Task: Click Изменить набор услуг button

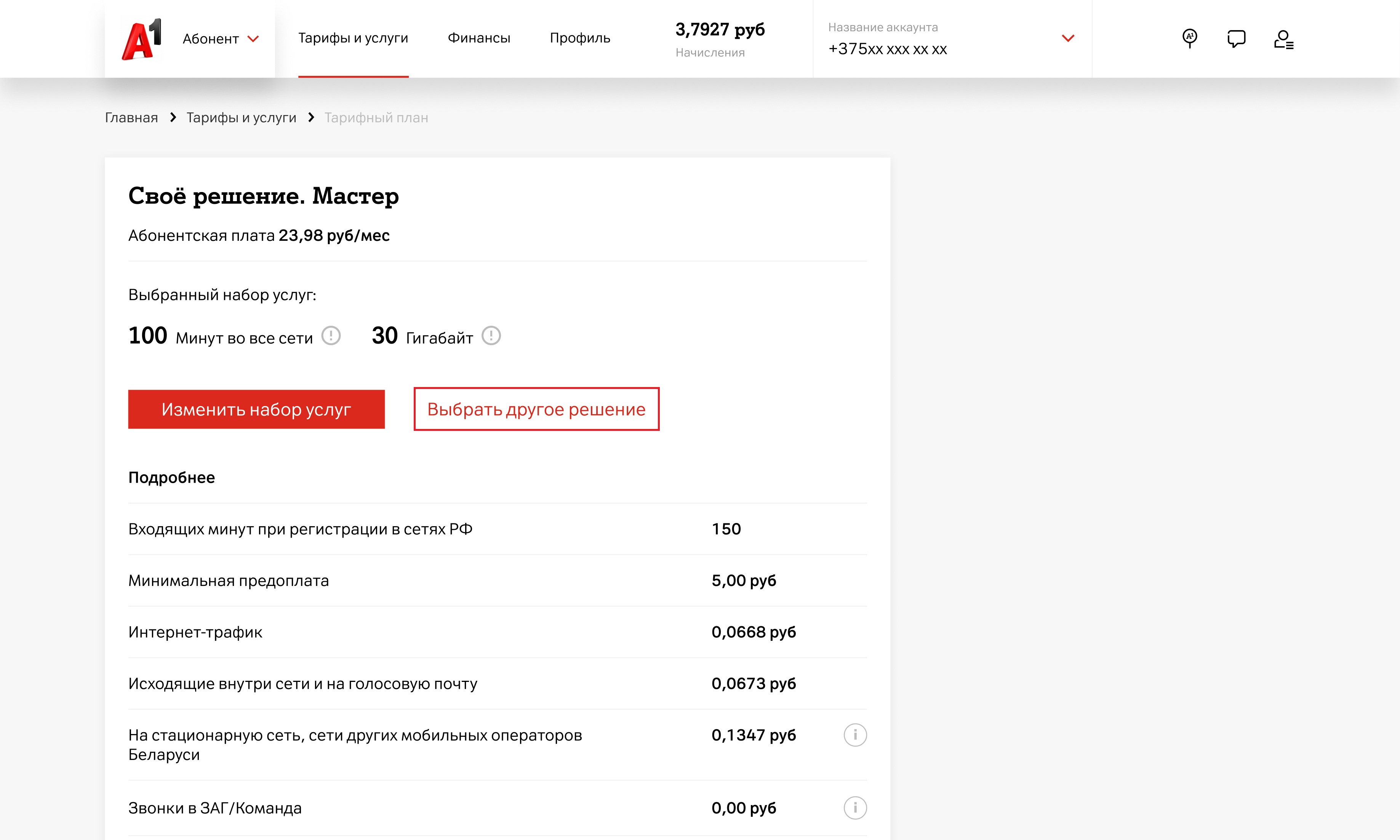Action: coord(256,409)
